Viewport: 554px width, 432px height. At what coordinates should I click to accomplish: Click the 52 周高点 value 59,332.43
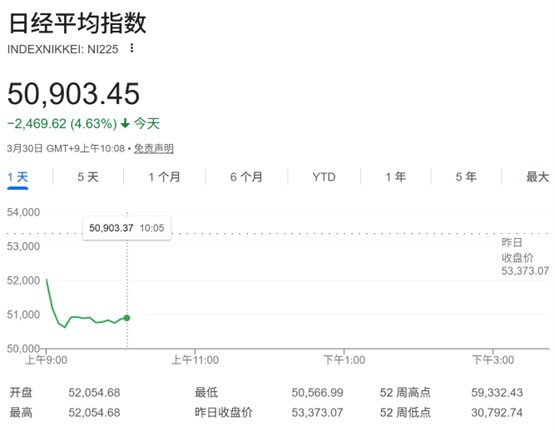coord(497,392)
